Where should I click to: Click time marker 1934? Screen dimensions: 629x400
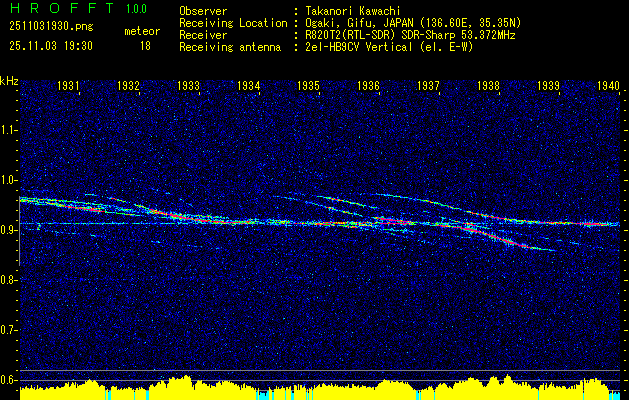pyautogui.click(x=248, y=86)
